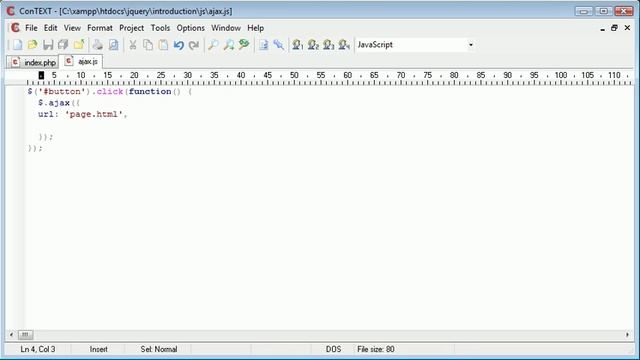The image size is (640, 360).
Task: Click the Paste clipboard icon
Action: 163,45
